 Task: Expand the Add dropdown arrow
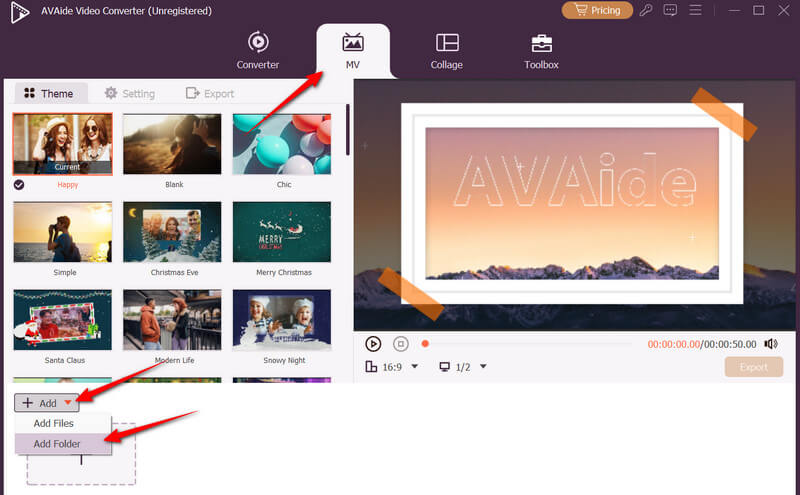tap(67, 403)
